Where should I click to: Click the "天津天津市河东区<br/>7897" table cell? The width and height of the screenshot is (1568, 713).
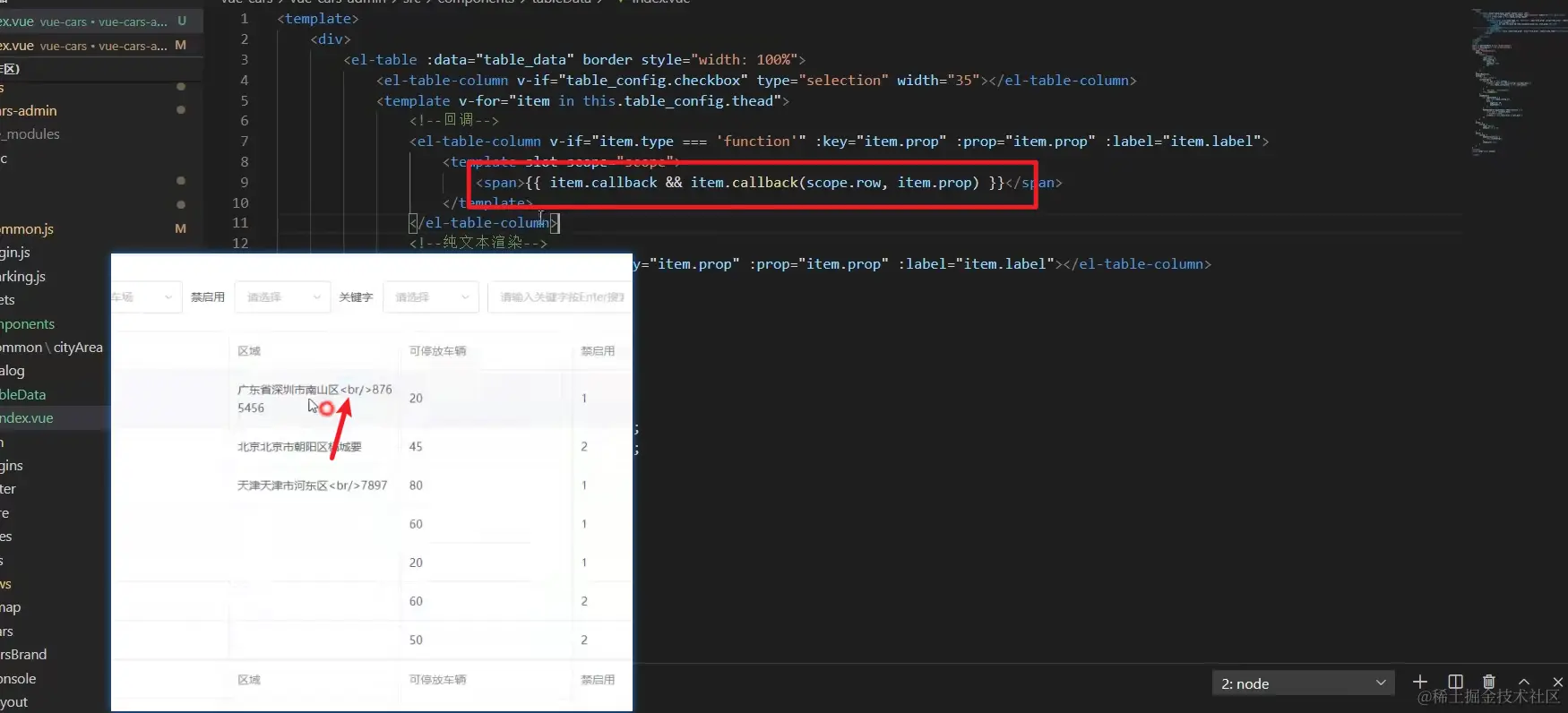click(312, 485)
